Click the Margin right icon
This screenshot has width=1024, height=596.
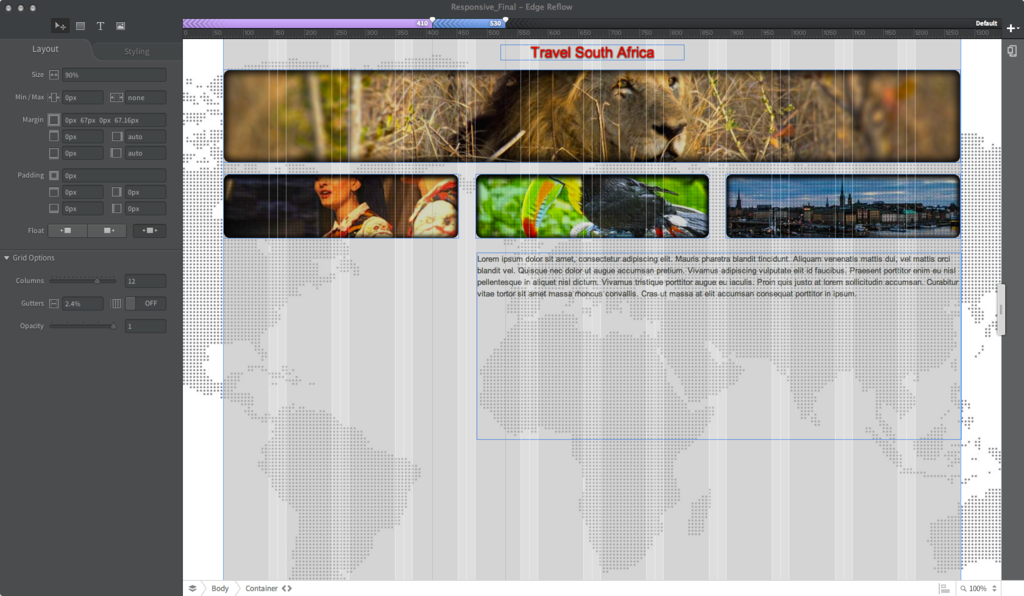point(117,136)
